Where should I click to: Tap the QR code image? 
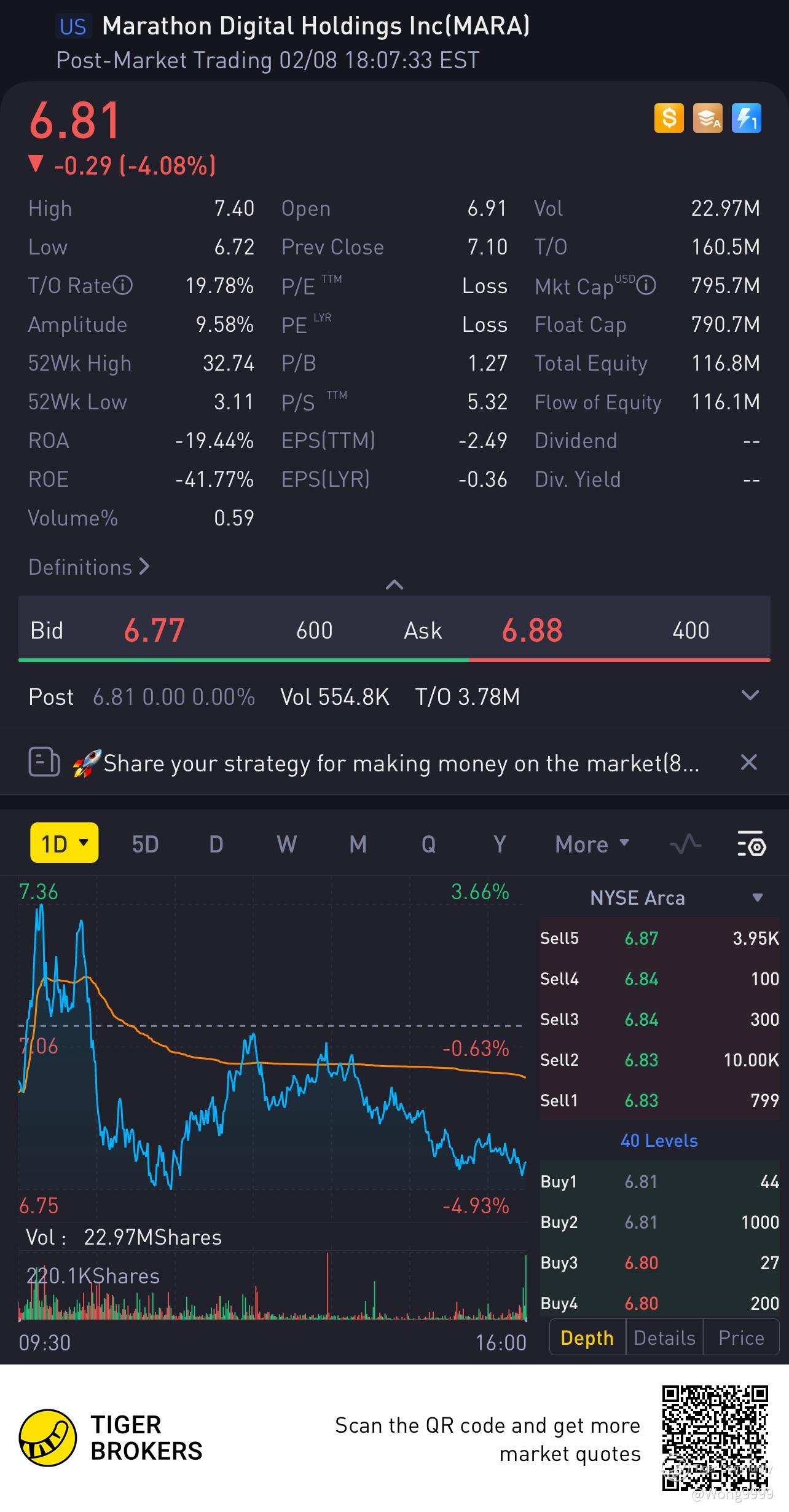point(715,1438)
